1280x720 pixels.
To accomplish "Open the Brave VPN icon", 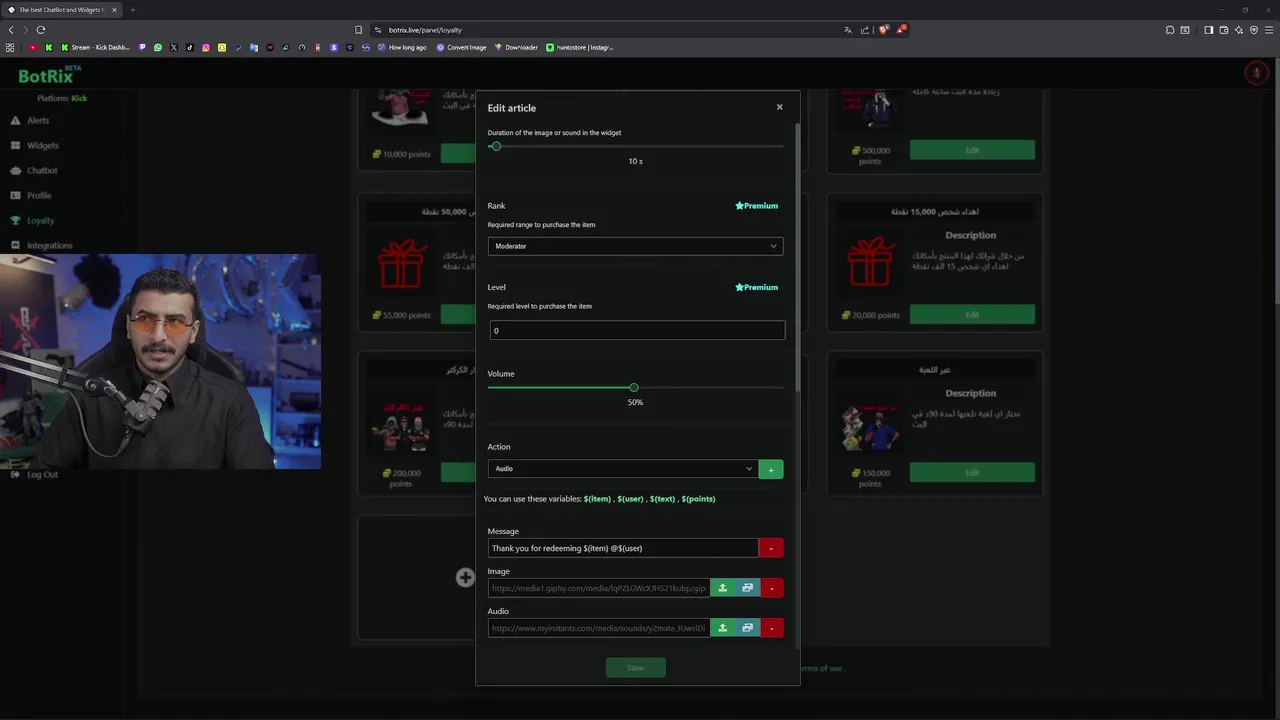I will 1254,30.
